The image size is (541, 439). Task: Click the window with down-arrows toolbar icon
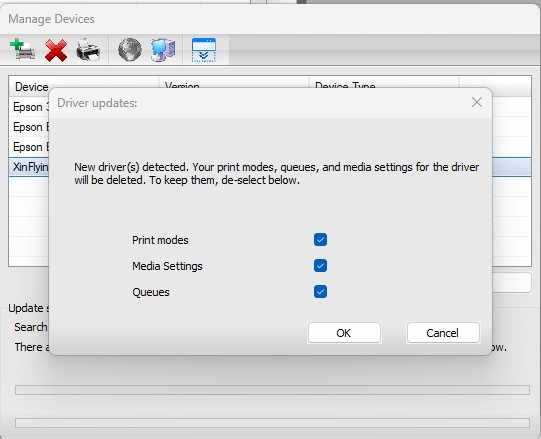[x=204, y=50]
